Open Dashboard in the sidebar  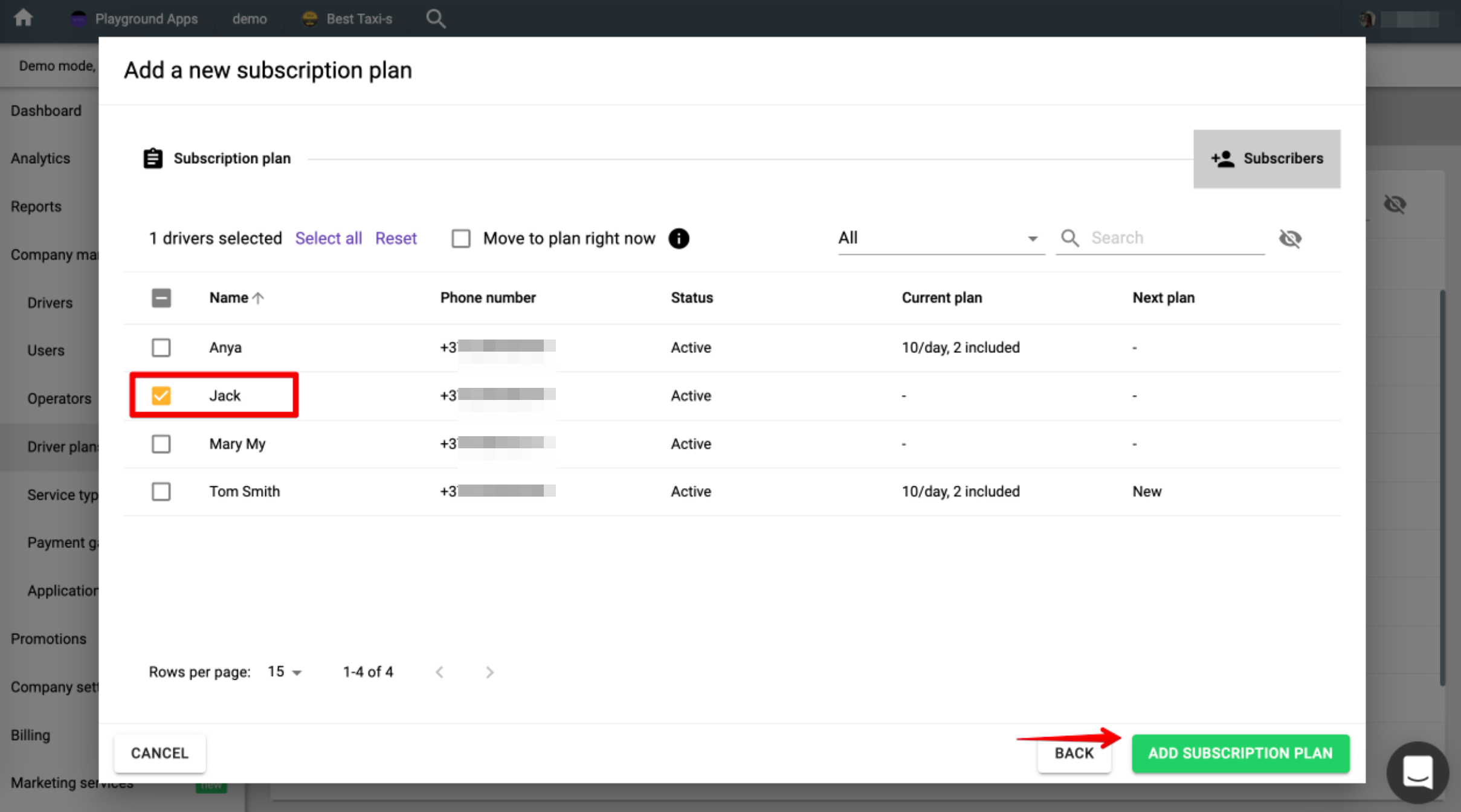tap(46, 111)
